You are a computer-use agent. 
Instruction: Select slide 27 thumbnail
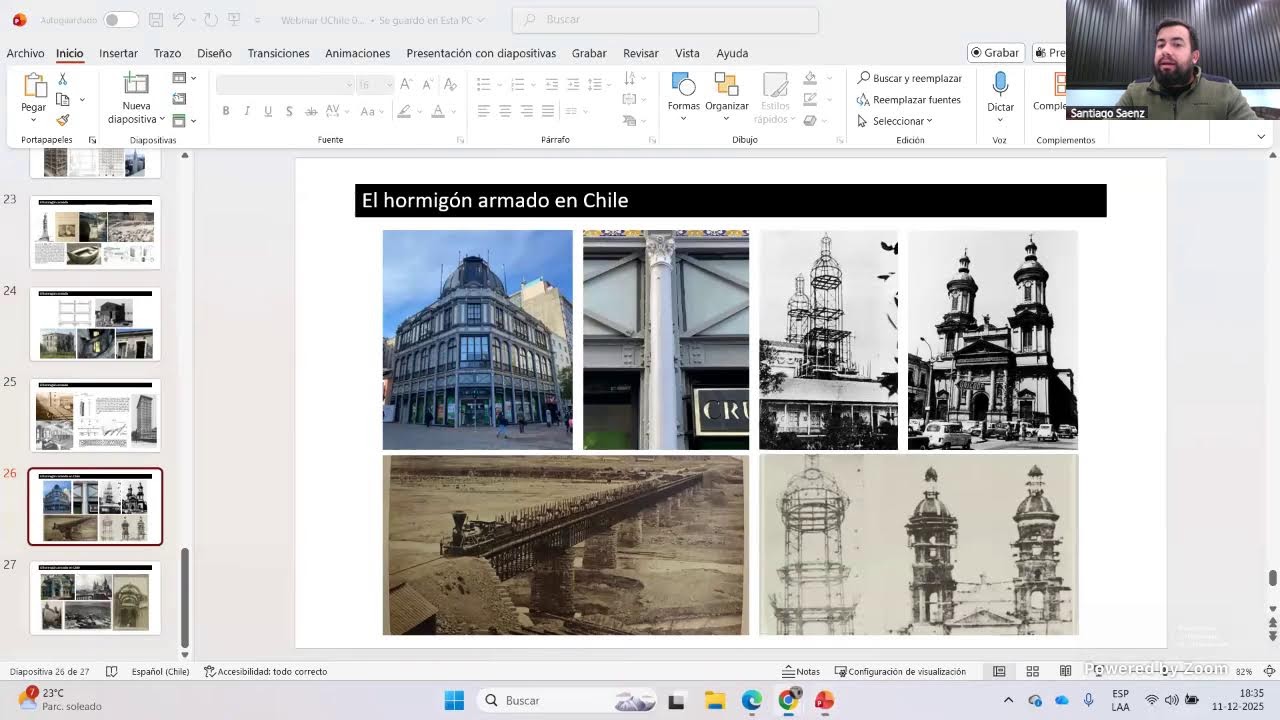(x=95, y=598)
